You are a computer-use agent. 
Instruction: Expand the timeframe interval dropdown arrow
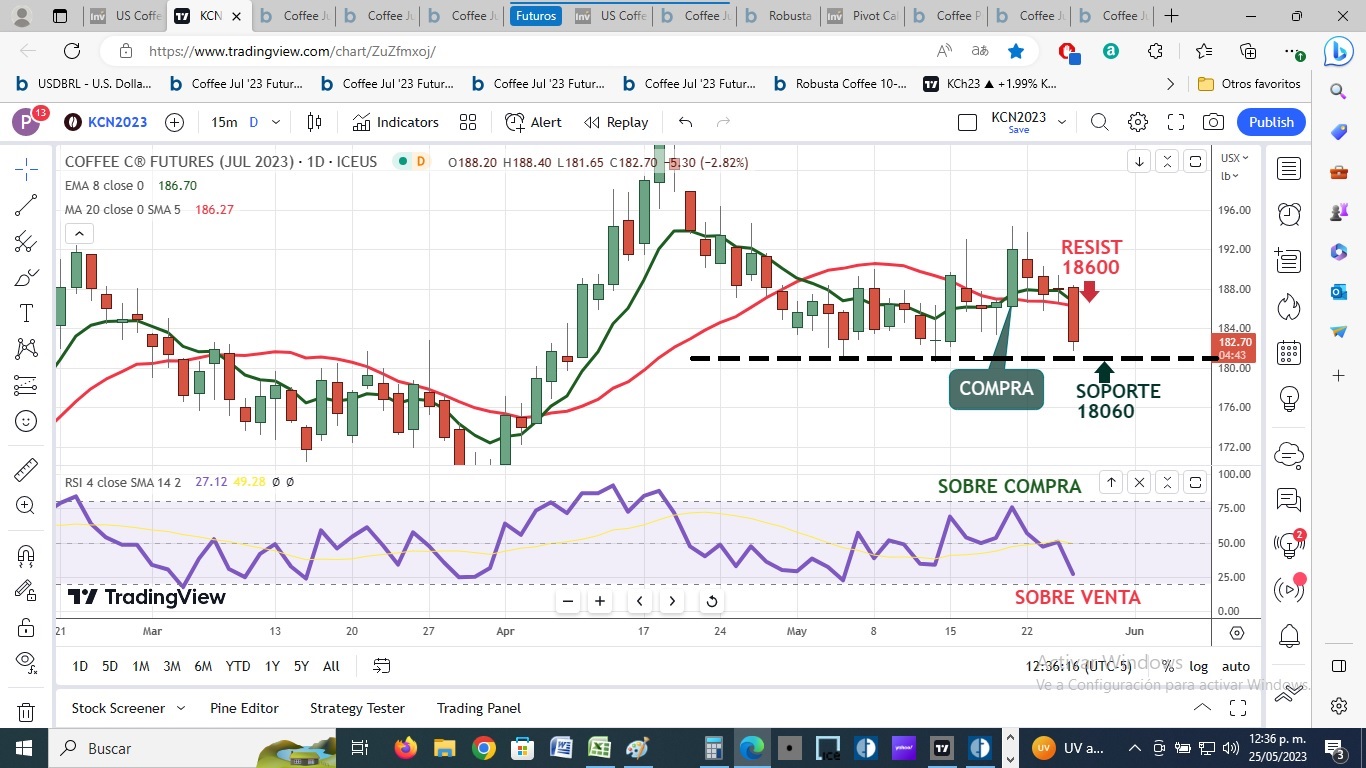[276, 122]
